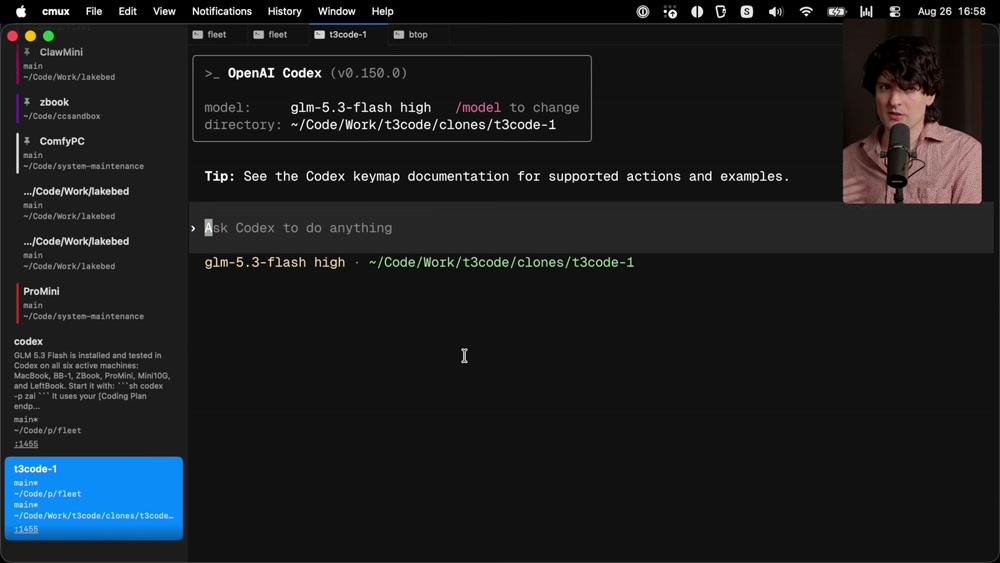This screenshot has width=1000, height=563.
Task: Open the volume control in menu bar
Action: (776, 11)
